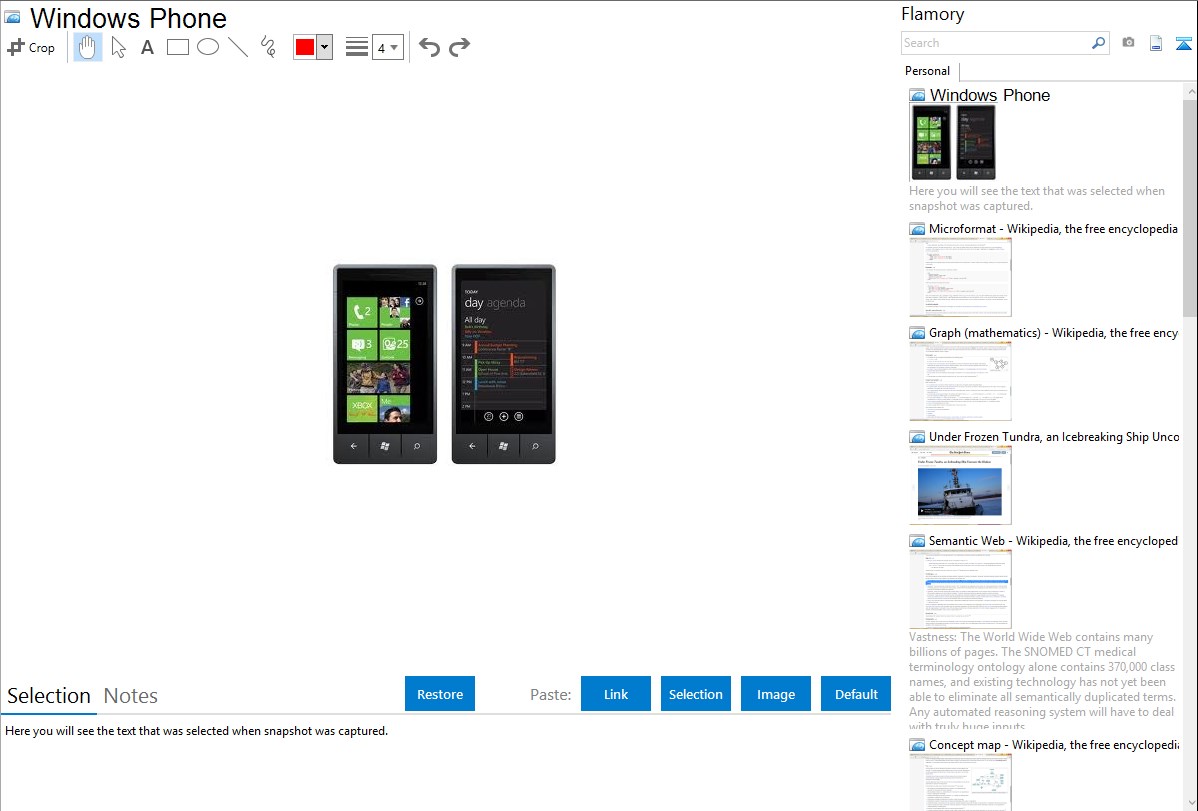
Task: Click the search magnifier icon
Action: 1099,43
